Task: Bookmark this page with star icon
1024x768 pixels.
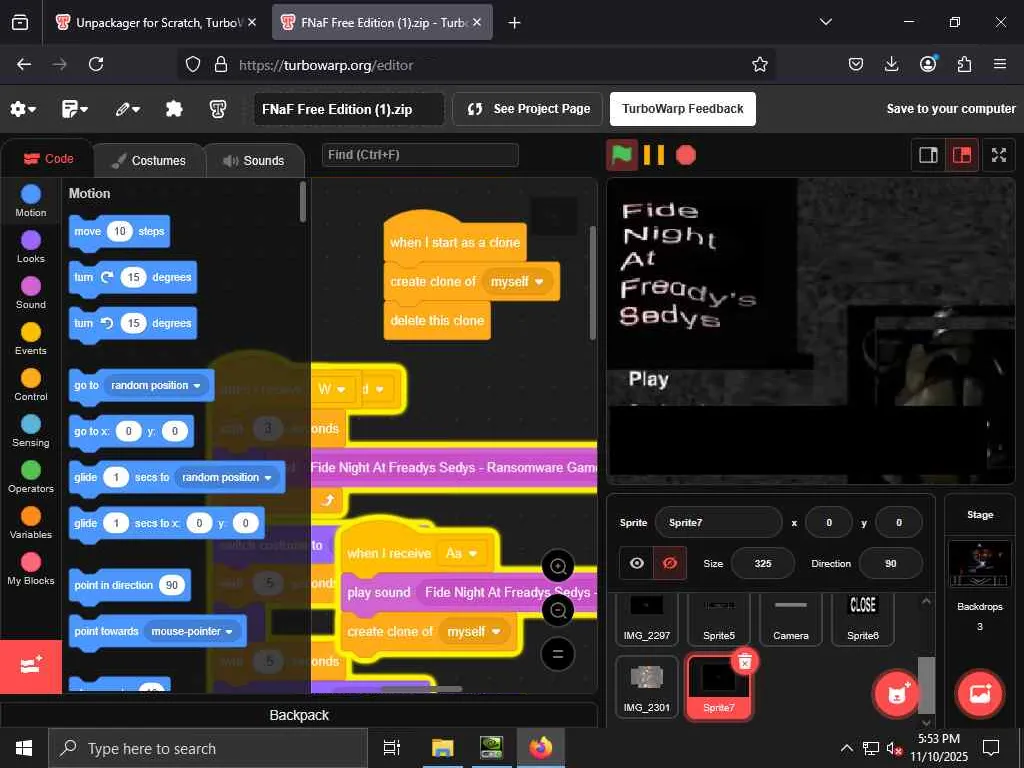Action: coord(760,64)
